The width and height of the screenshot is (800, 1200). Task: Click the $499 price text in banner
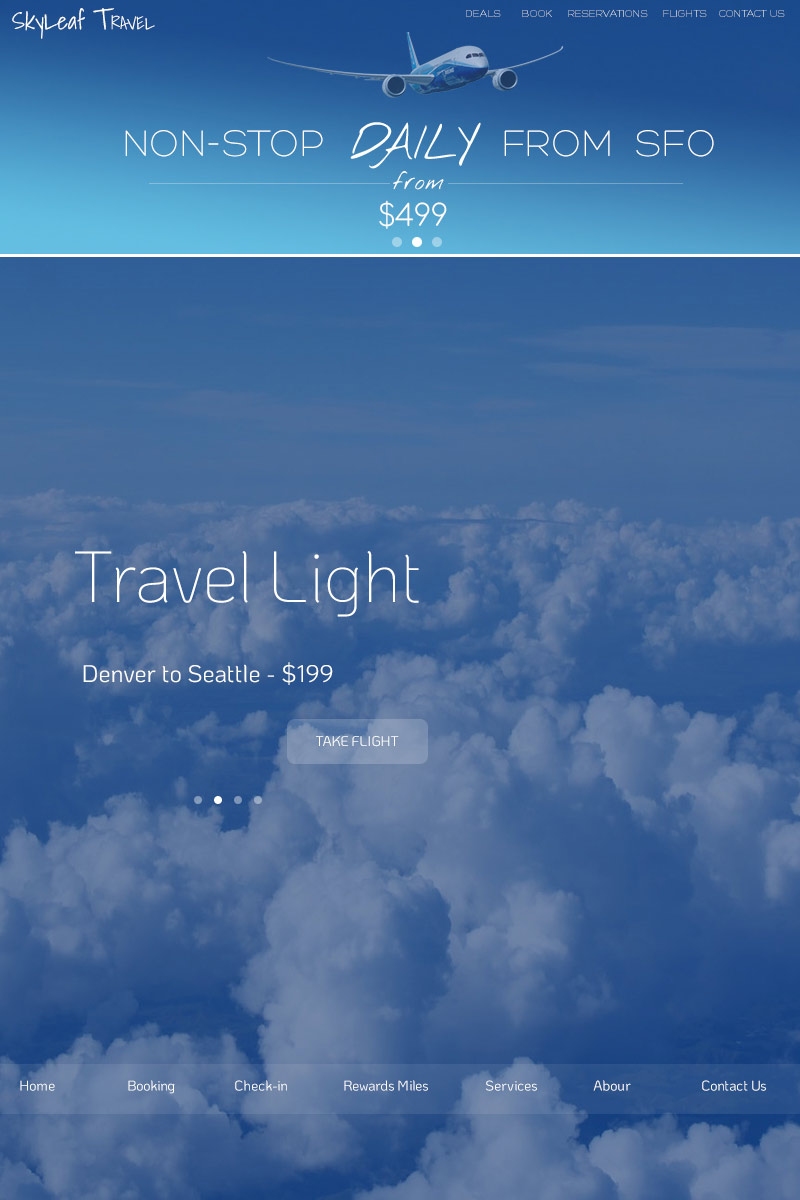[413, 214]
